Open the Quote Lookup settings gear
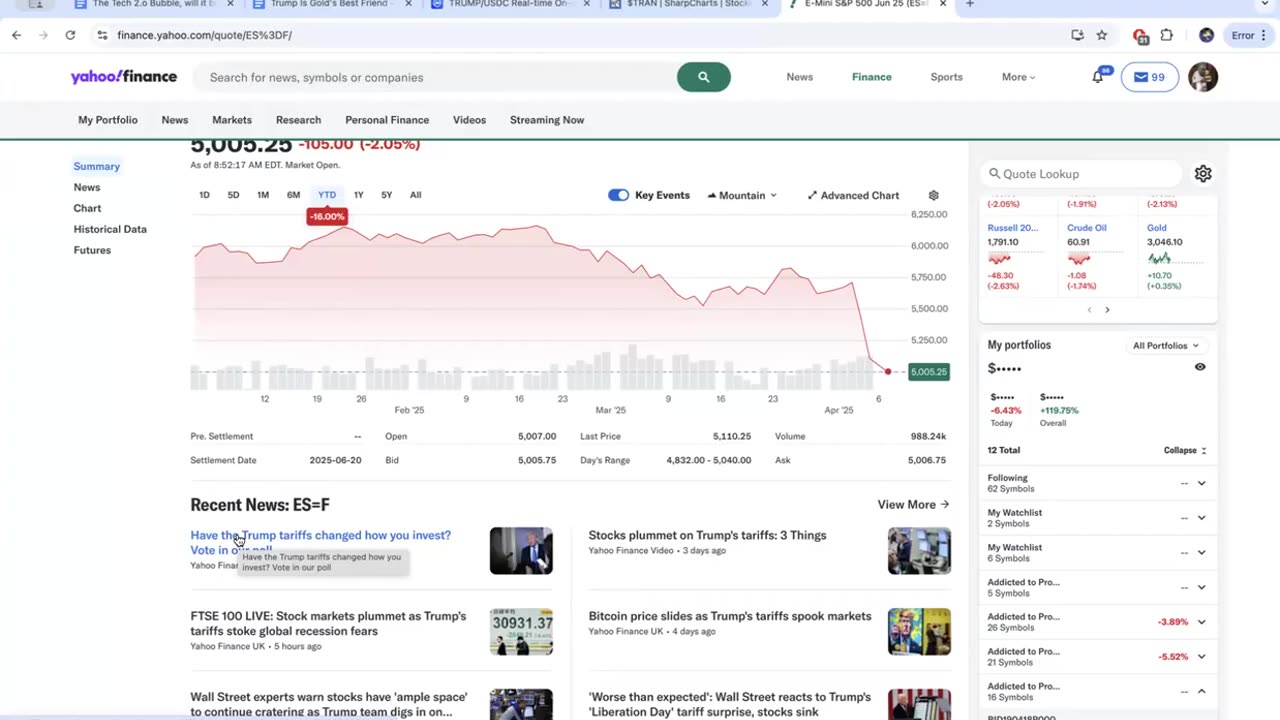Screen dimensions: 1280x720 point(1203,174)
